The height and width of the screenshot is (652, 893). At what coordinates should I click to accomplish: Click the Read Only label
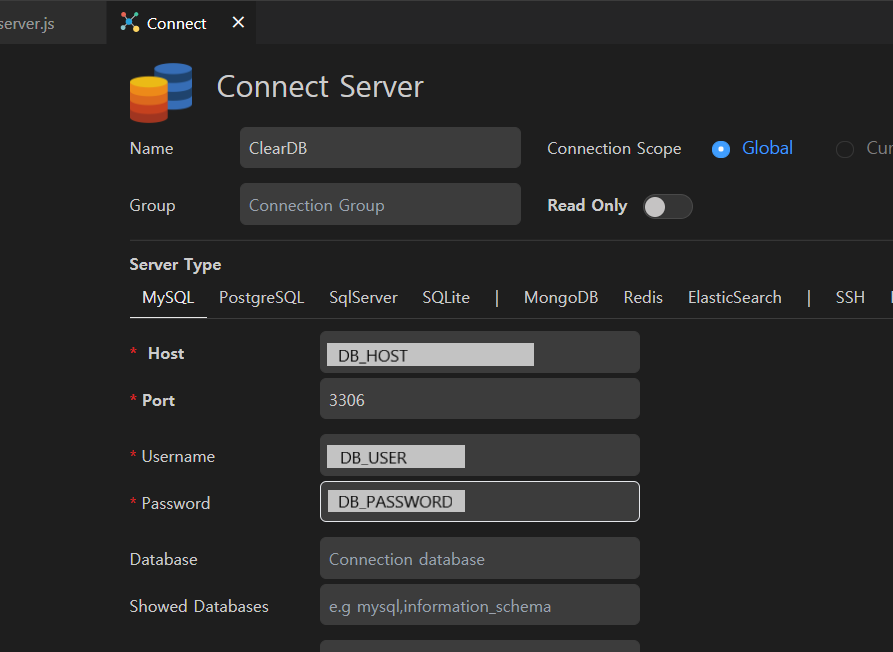click(587, 205)
